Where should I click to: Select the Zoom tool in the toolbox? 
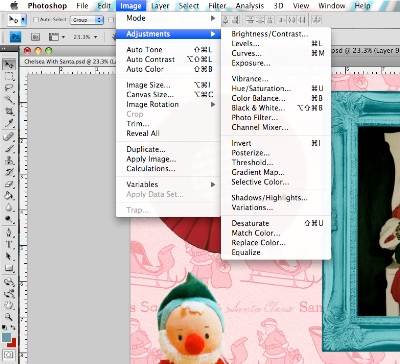click(x=9, y=317)
